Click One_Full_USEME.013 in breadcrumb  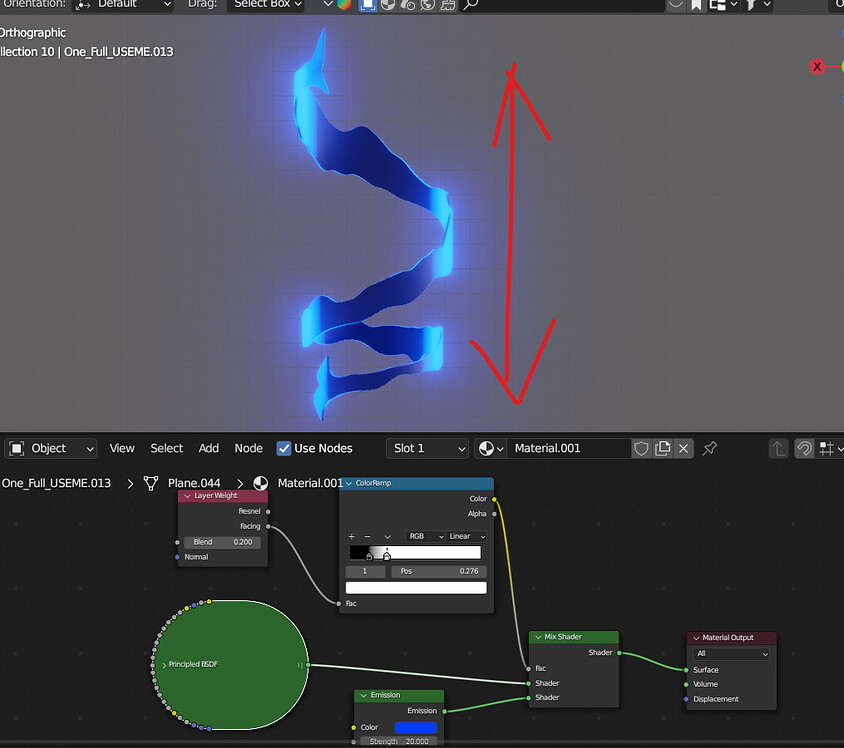click(x=56, y=483)
